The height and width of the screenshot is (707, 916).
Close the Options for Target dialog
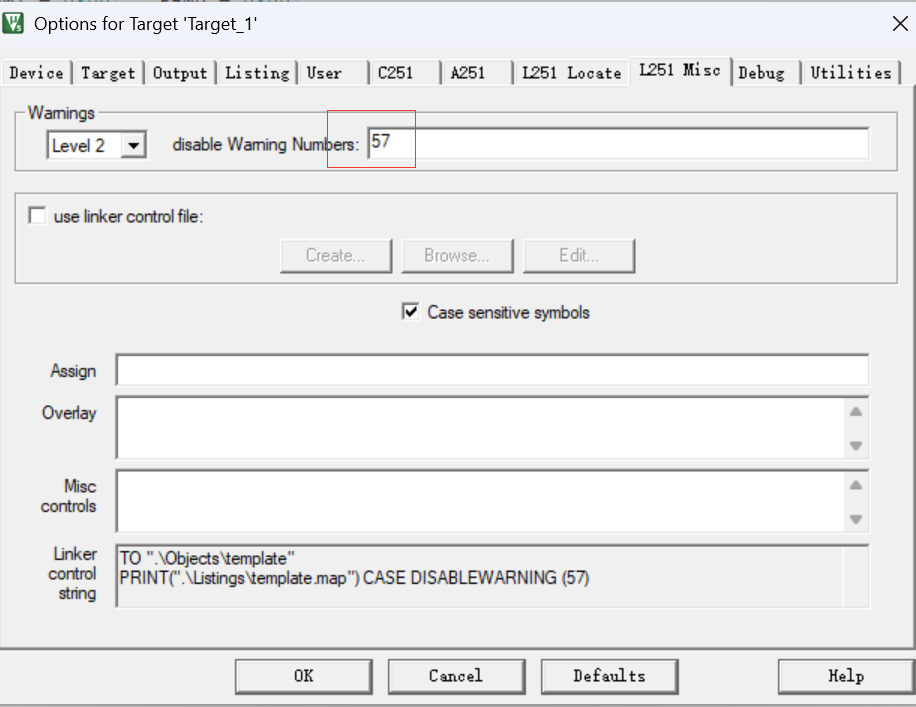coord(900,23)
